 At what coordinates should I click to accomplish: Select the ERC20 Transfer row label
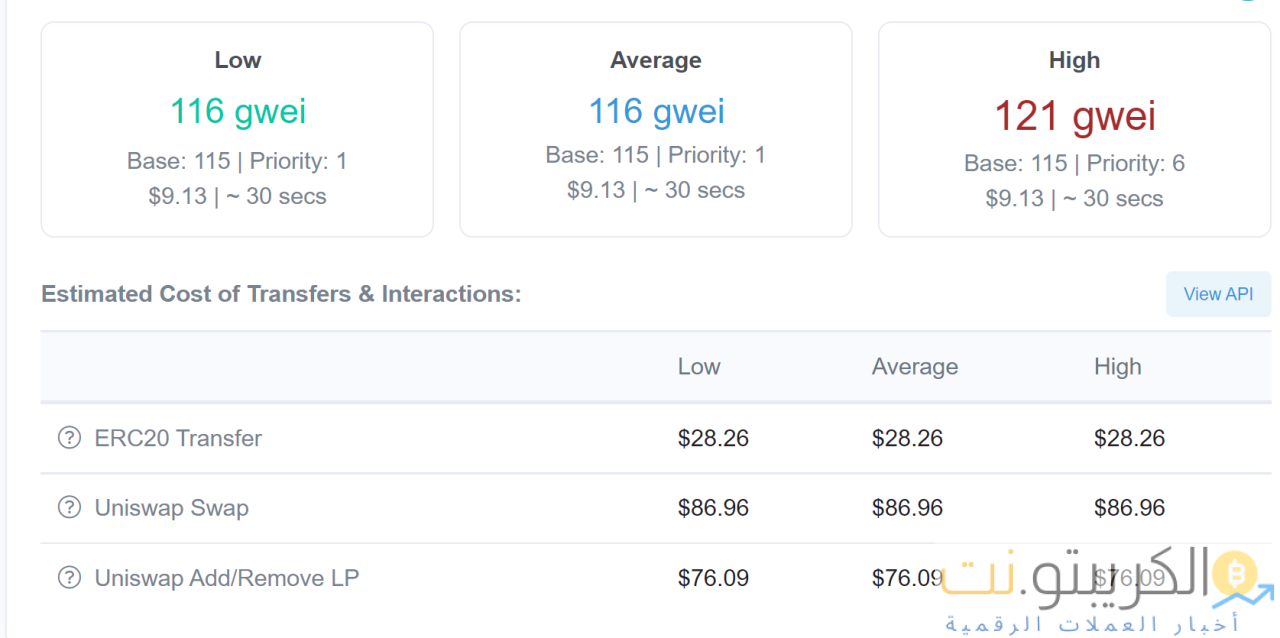(178, 438)
